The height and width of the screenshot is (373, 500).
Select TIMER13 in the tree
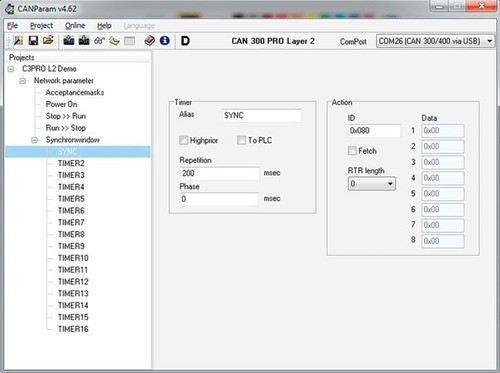pyautogui.click(x=73, y=294)
